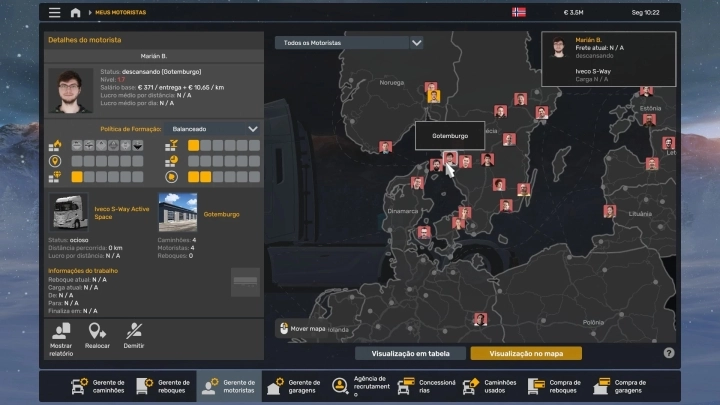This screenshot has width=720, height=405.
Task: Click the € 3.5M balance display
Action: pos(574,12)
